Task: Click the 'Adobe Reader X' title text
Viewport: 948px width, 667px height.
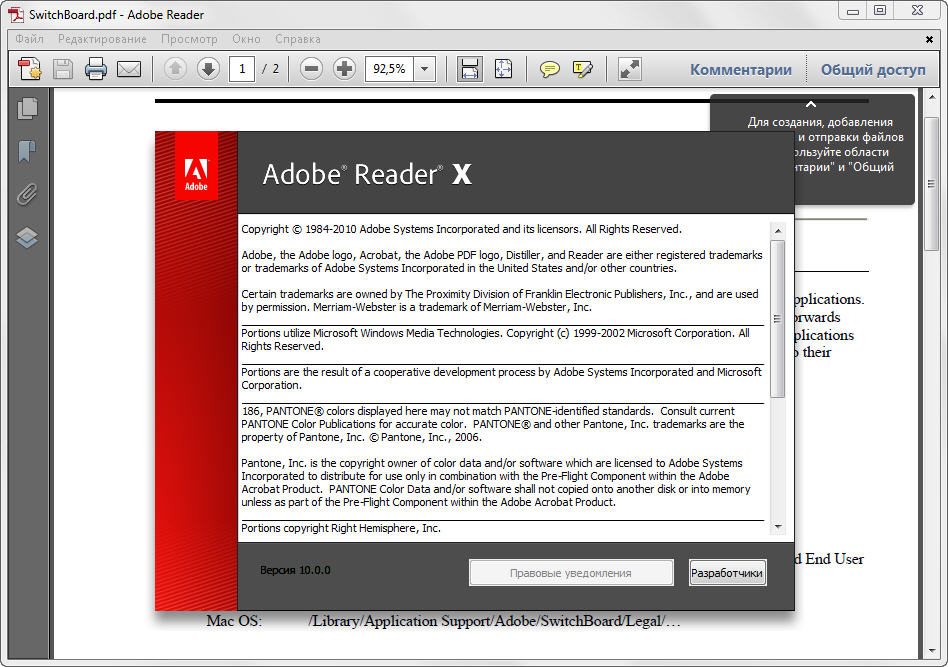Action: click(367, 174)
